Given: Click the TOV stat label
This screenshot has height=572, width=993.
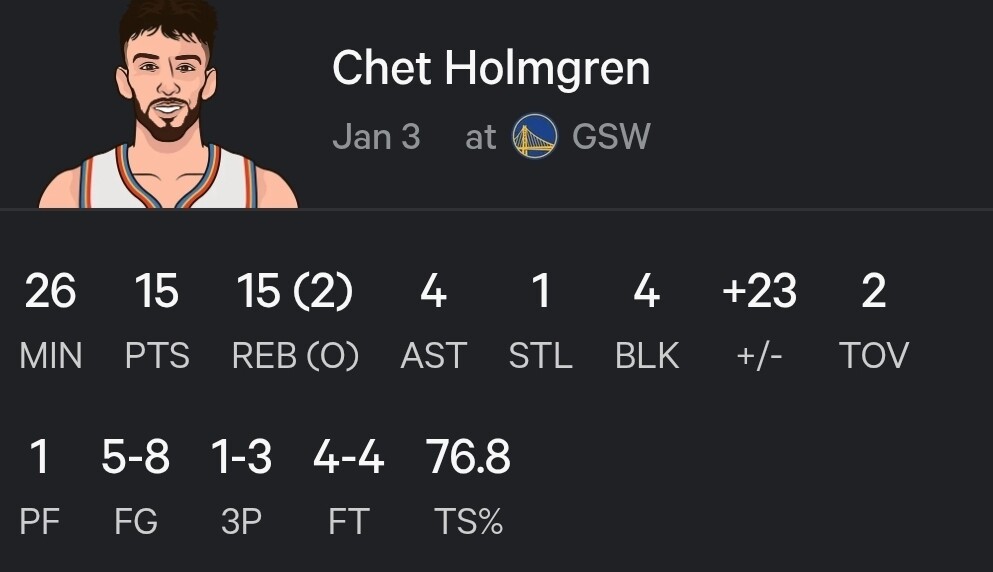Looking at the screenshot, I should 874,355.
